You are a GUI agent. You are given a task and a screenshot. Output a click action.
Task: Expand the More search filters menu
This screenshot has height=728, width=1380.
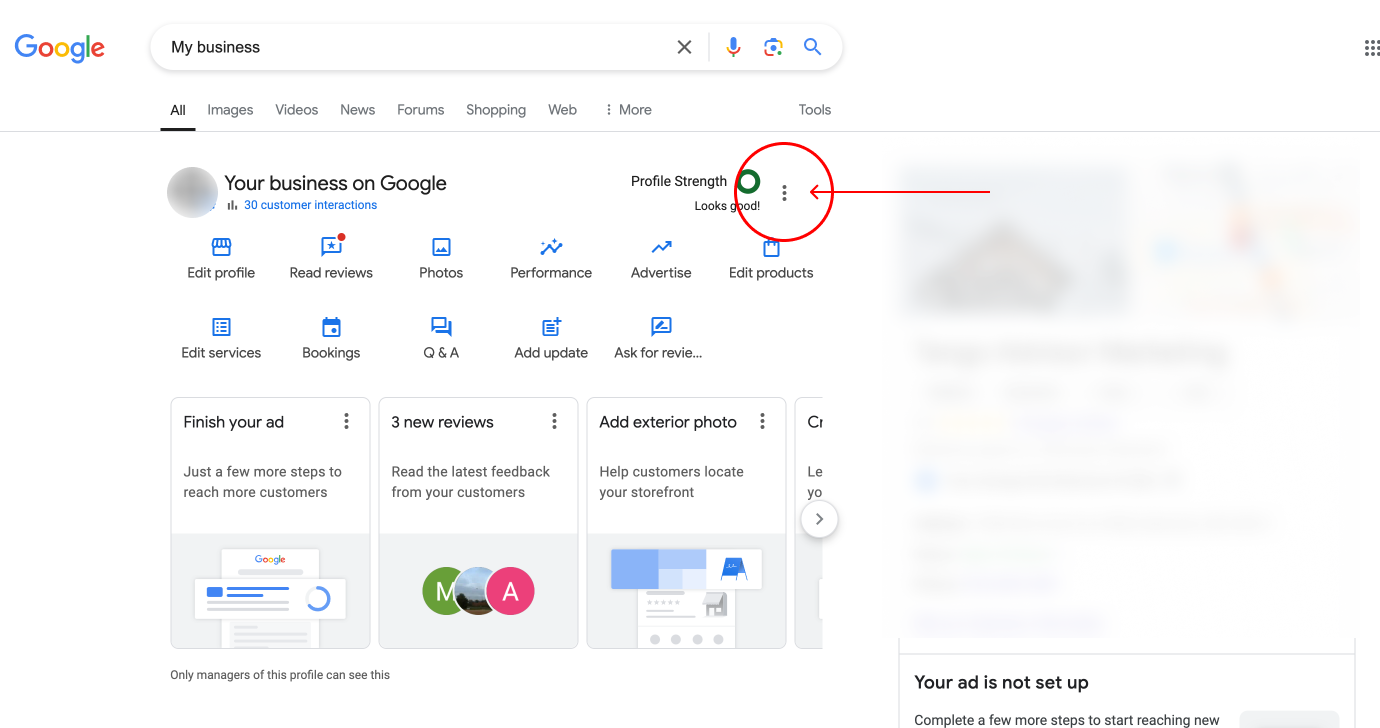pos(628,110)
